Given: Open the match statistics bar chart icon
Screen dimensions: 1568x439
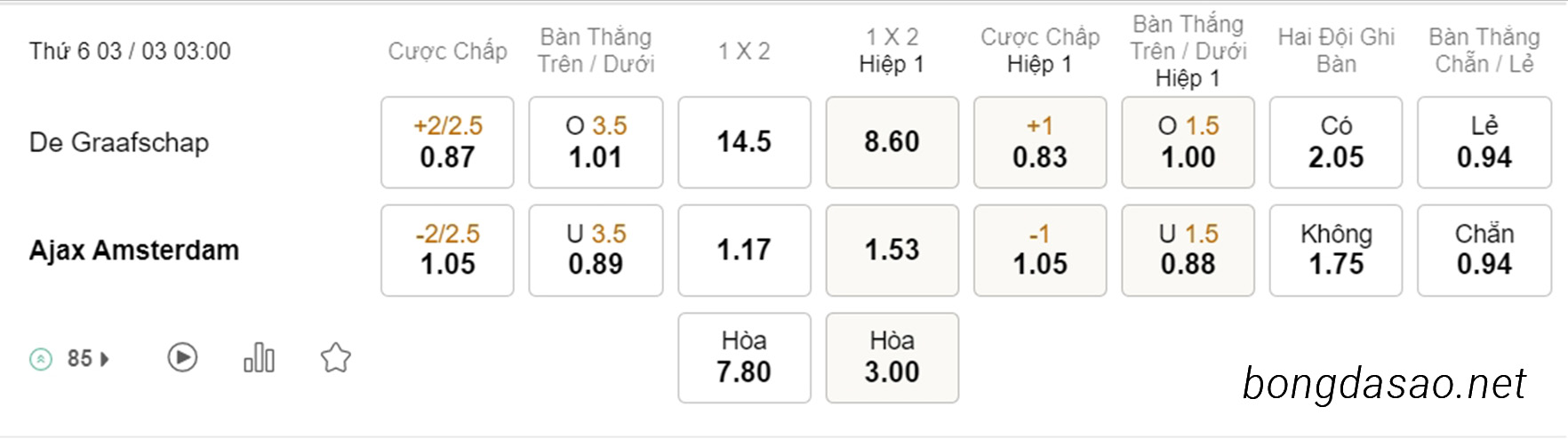Looking at the screenshot, I should point(259,357).
